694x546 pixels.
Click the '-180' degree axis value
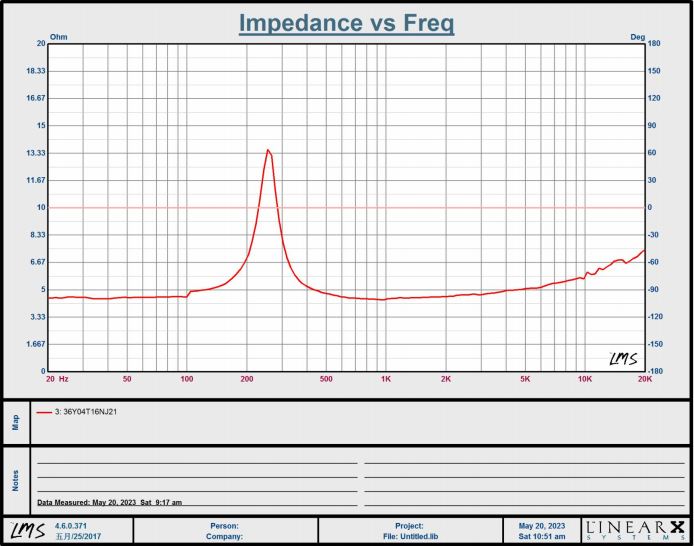click(655, 371)
